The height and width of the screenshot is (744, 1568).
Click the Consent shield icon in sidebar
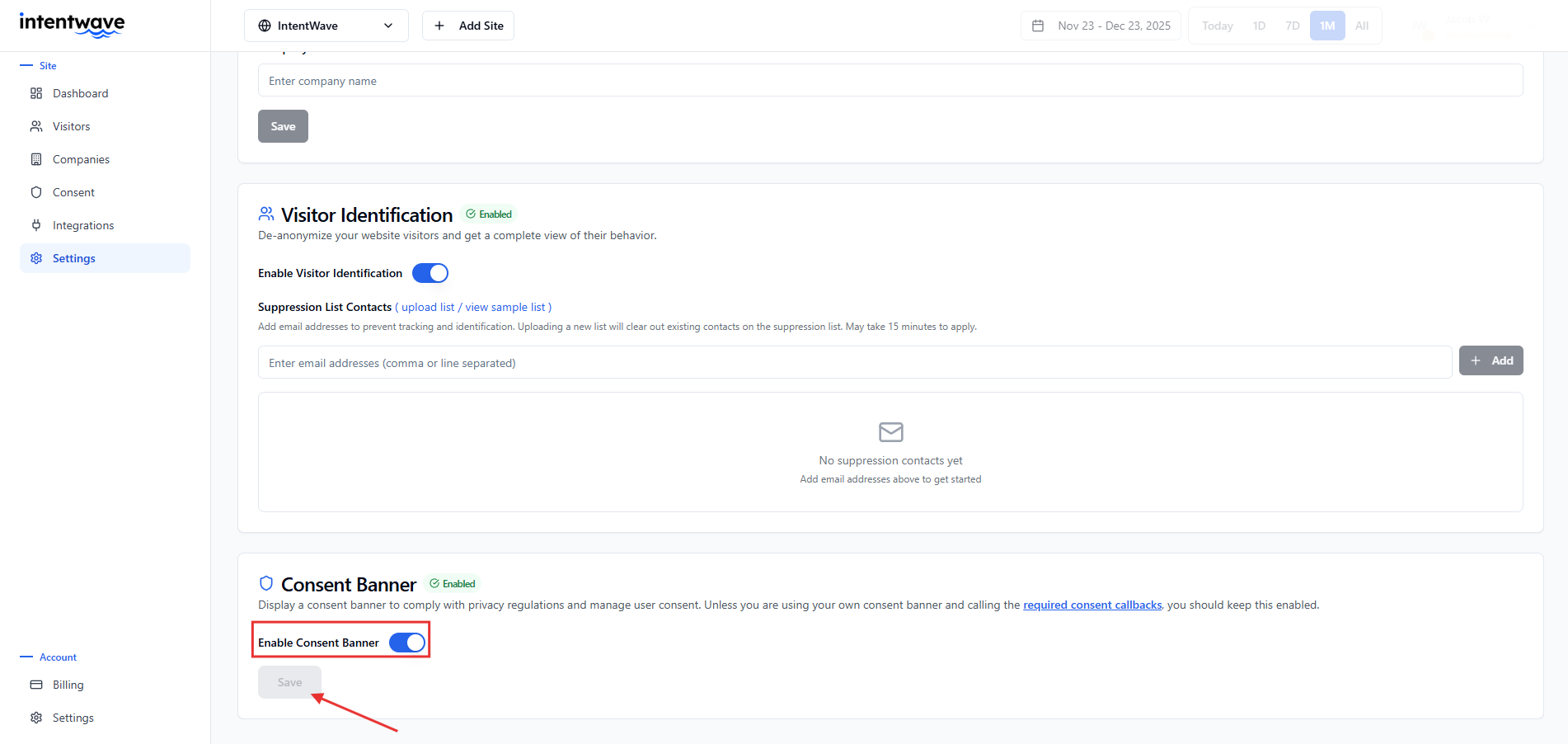tap(36, 192)
